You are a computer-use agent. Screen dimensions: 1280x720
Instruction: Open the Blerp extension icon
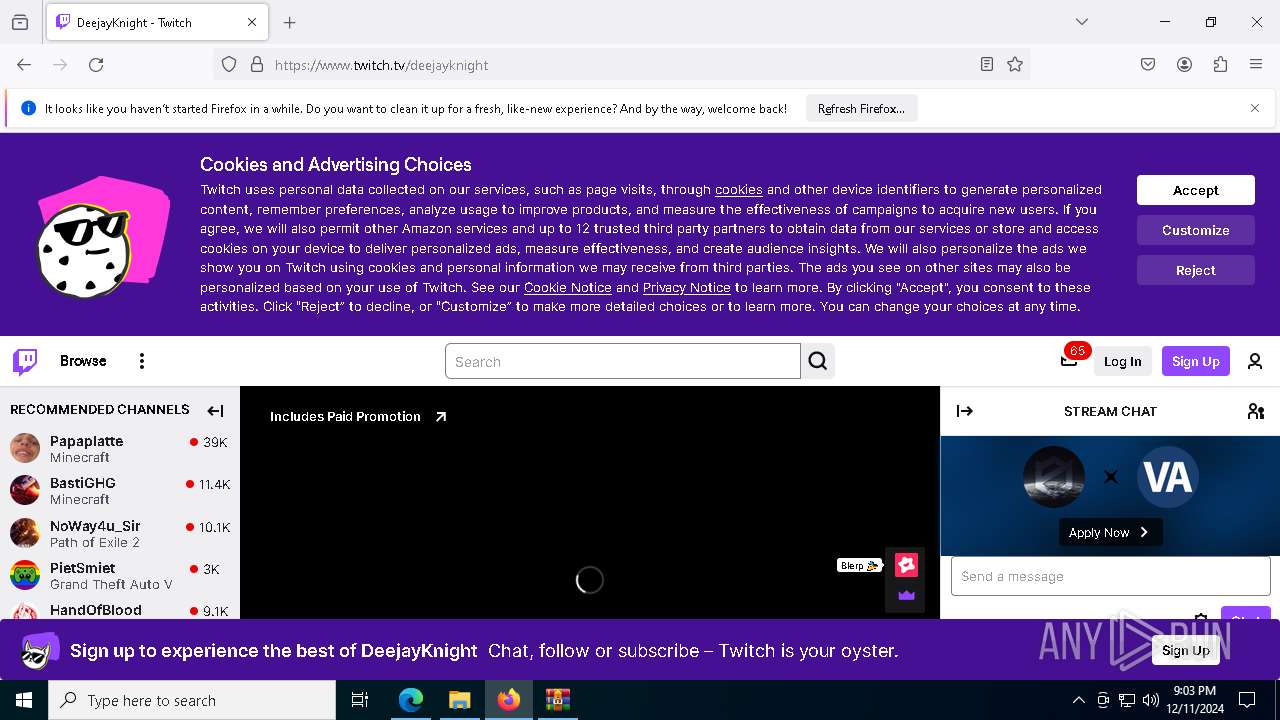pyautogui.click(x=906, y=565)
